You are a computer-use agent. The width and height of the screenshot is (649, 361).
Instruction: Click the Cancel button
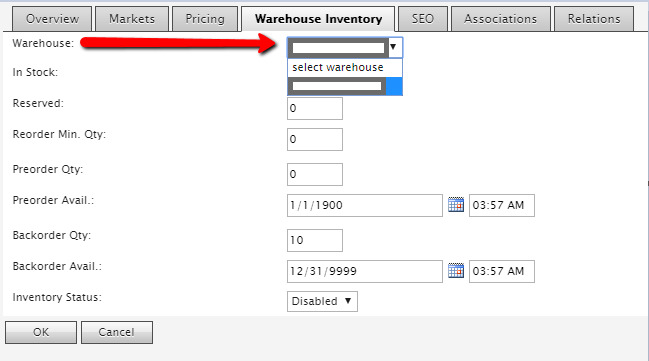click(x=117, y=332)
